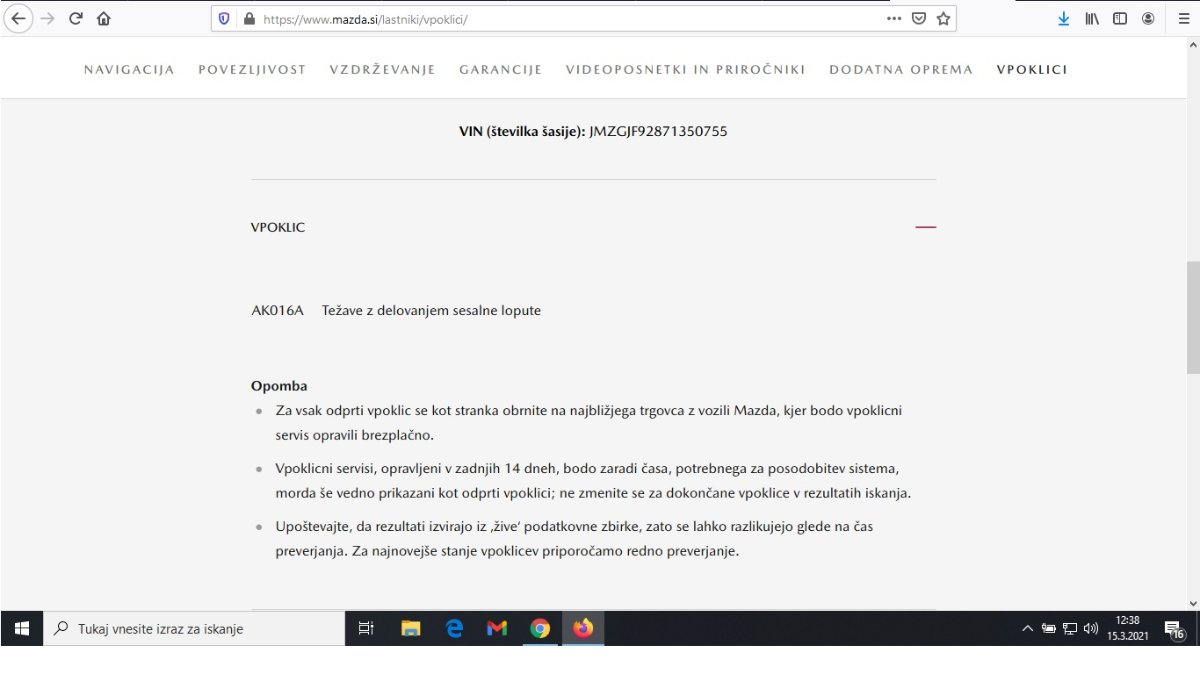This screenshot has width=1200, height=674.
Task: Click the VPOKLICI navigation item
Action: pyautogui.click(x=1032, y=70)
